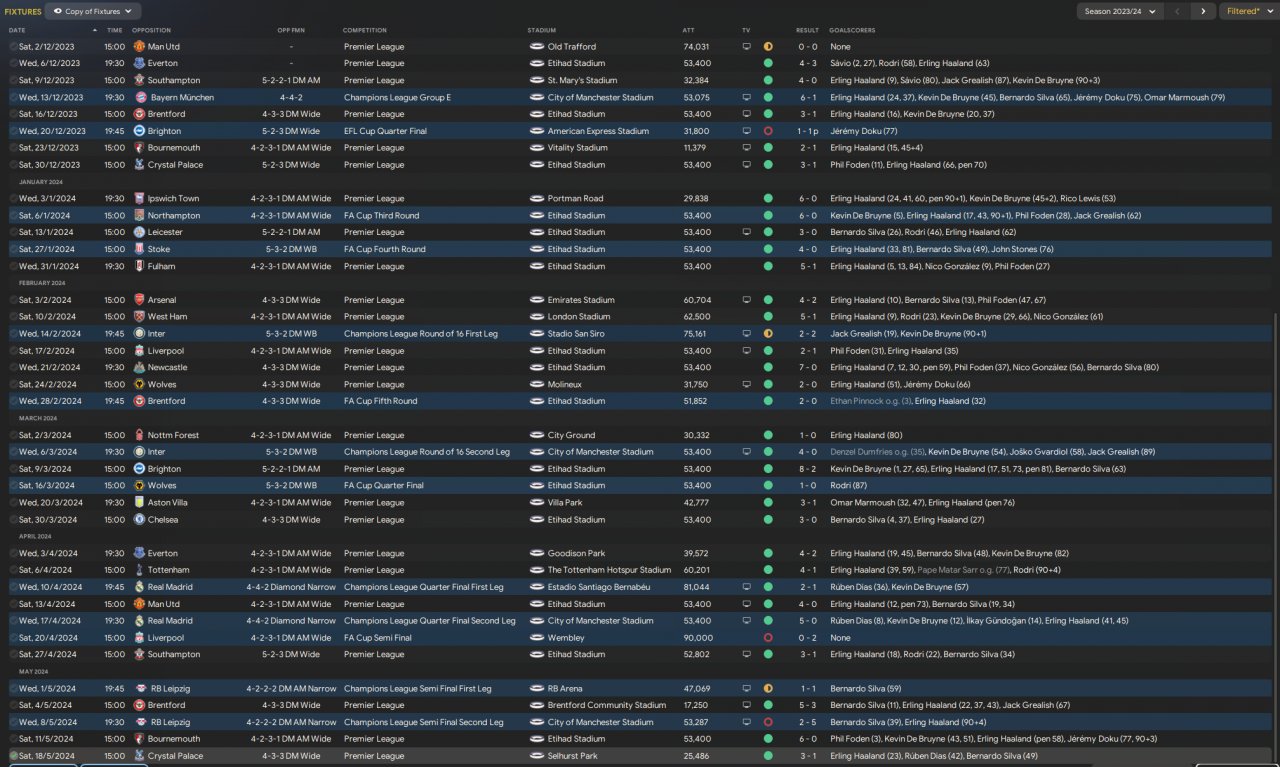Click the Time column header
The image size is (1280, 767).
pyautogui.click(x=115, y=30)
